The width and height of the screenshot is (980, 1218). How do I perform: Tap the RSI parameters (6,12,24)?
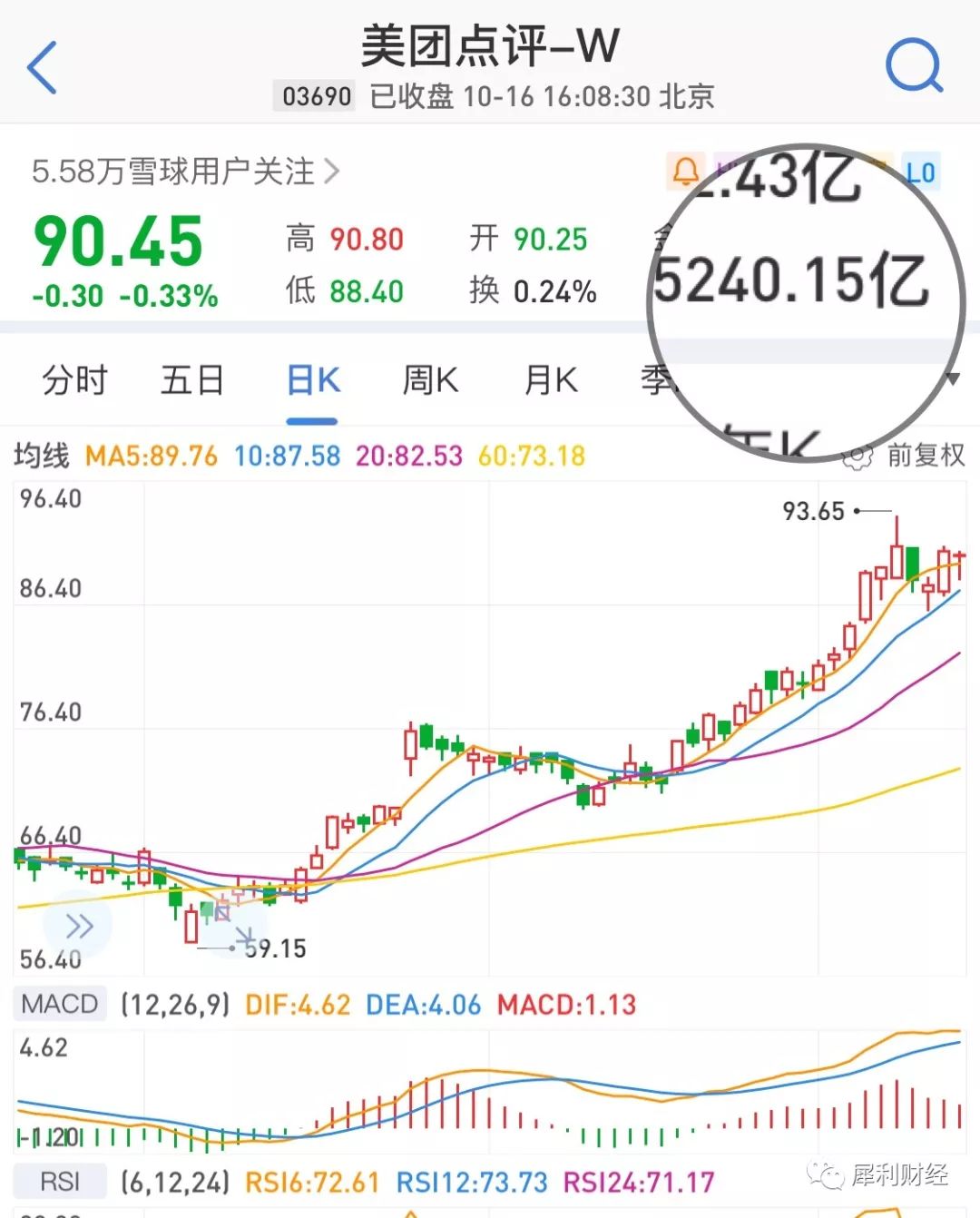coord(176,1183)
